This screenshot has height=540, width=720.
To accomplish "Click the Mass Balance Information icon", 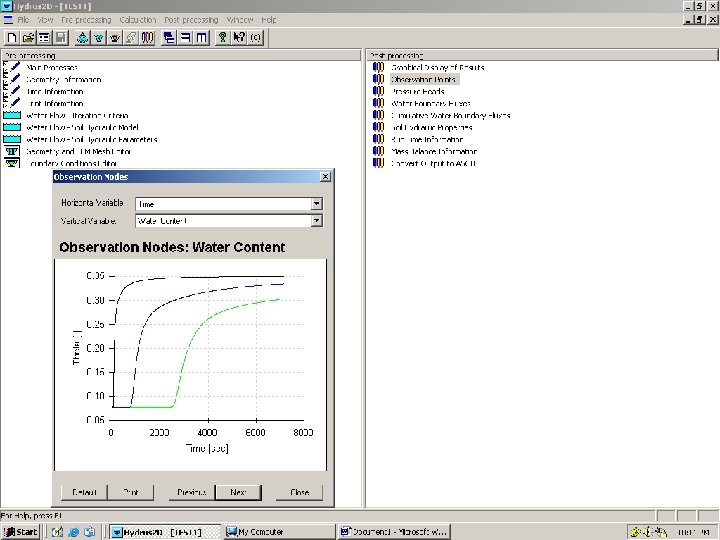I will click(378, 151).
